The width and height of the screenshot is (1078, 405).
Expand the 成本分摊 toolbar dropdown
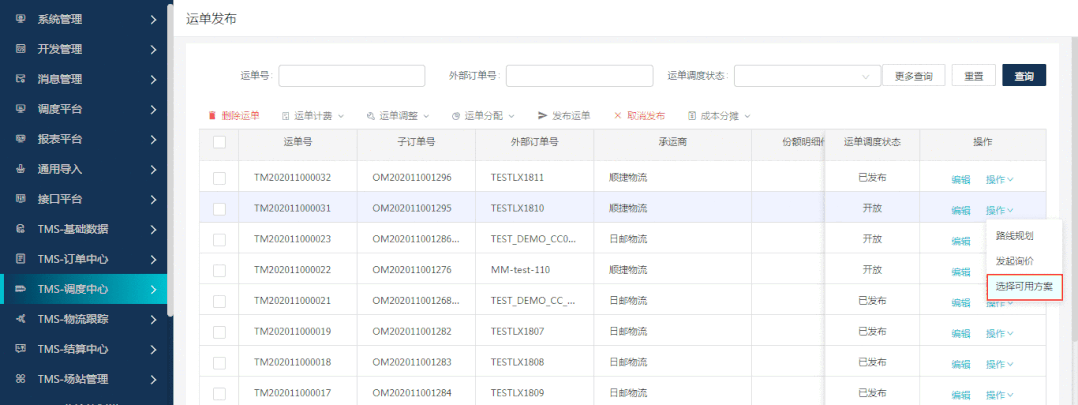click(x=718, y=116)
